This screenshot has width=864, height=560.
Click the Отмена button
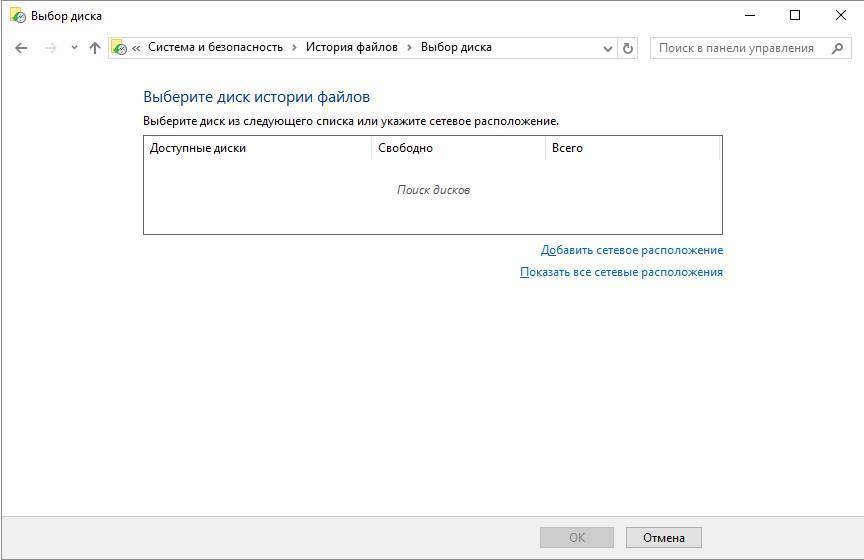pyautogui.click(x=663, y=537)
